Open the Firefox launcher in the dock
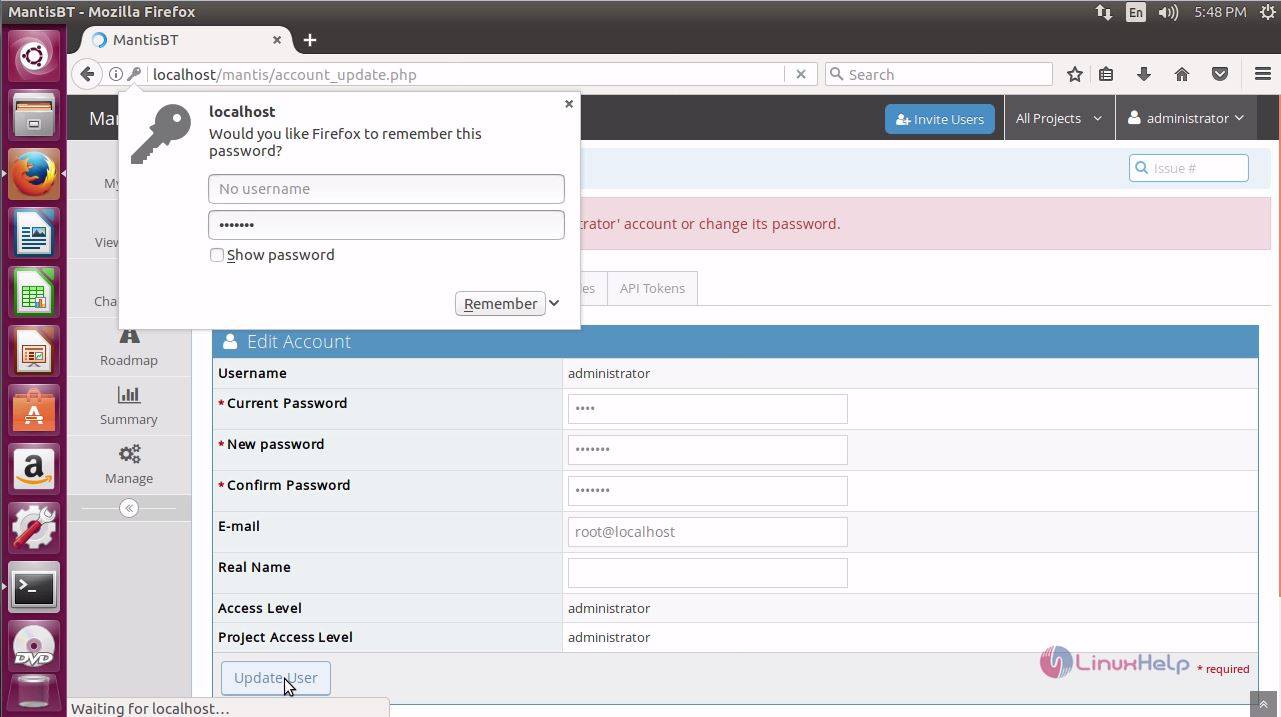The width and height of the screenshot is (1281, 717). [x=34, y=174]
